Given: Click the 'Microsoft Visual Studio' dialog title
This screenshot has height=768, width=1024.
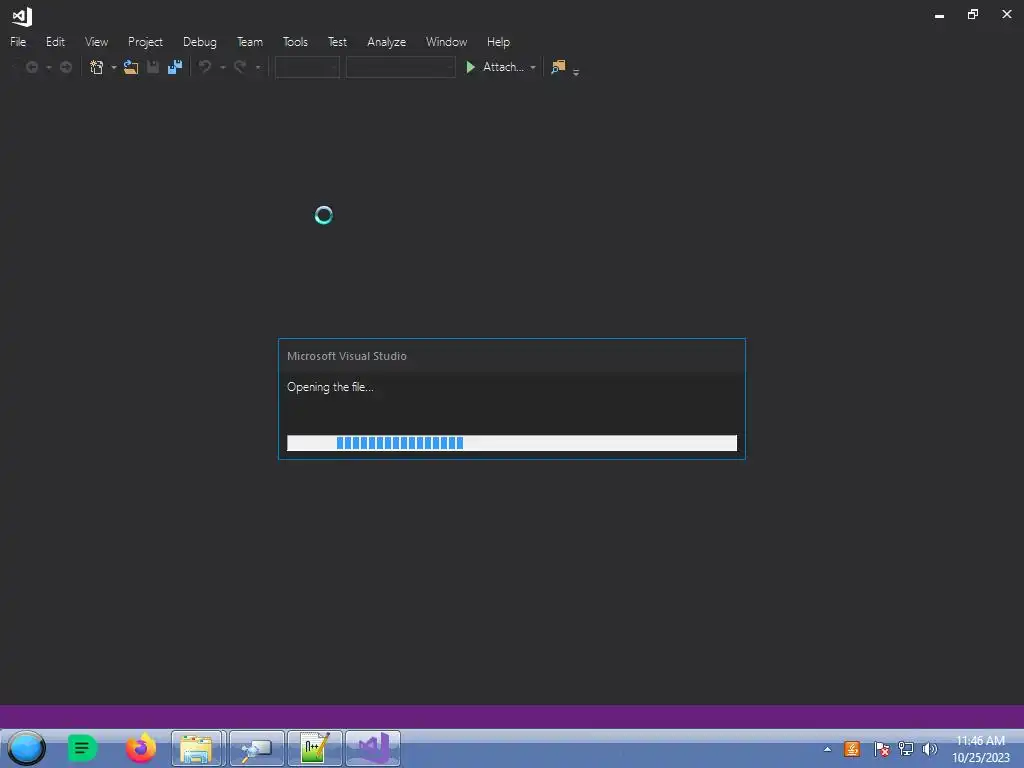Looking at the screenshot, I should pos(347,356).
